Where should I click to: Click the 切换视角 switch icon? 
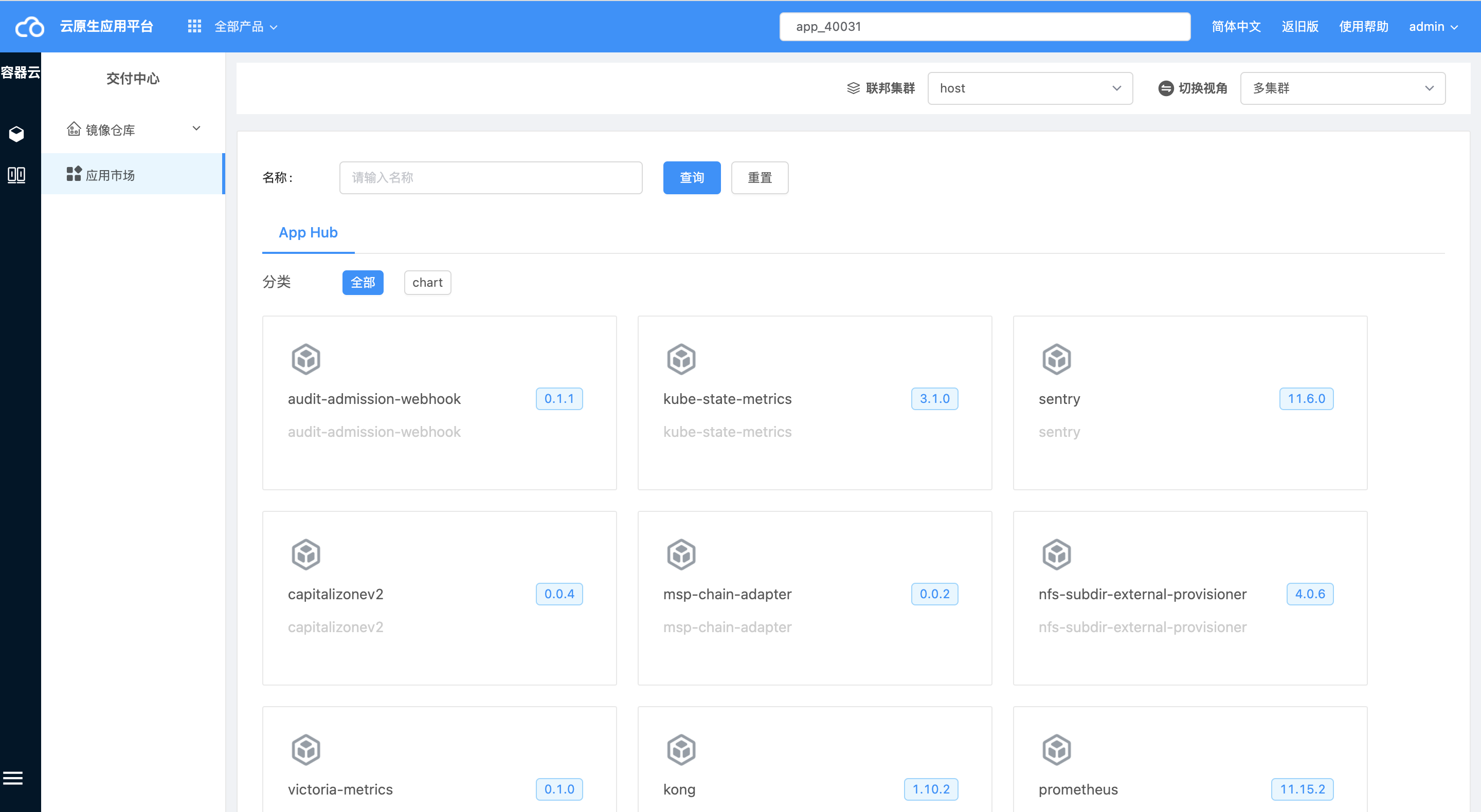pos(1165,88)
